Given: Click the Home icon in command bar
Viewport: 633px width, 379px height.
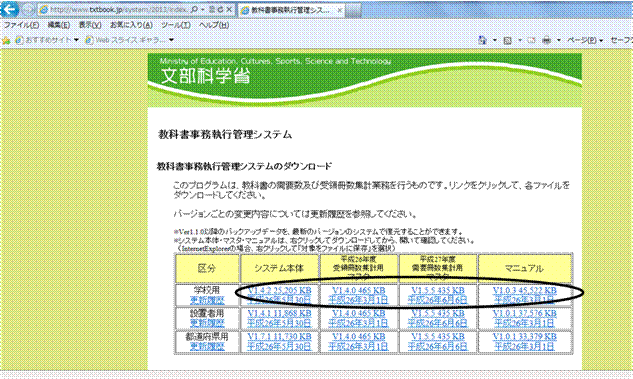Looking at the screenshot, I should click(x=483, y=40).
